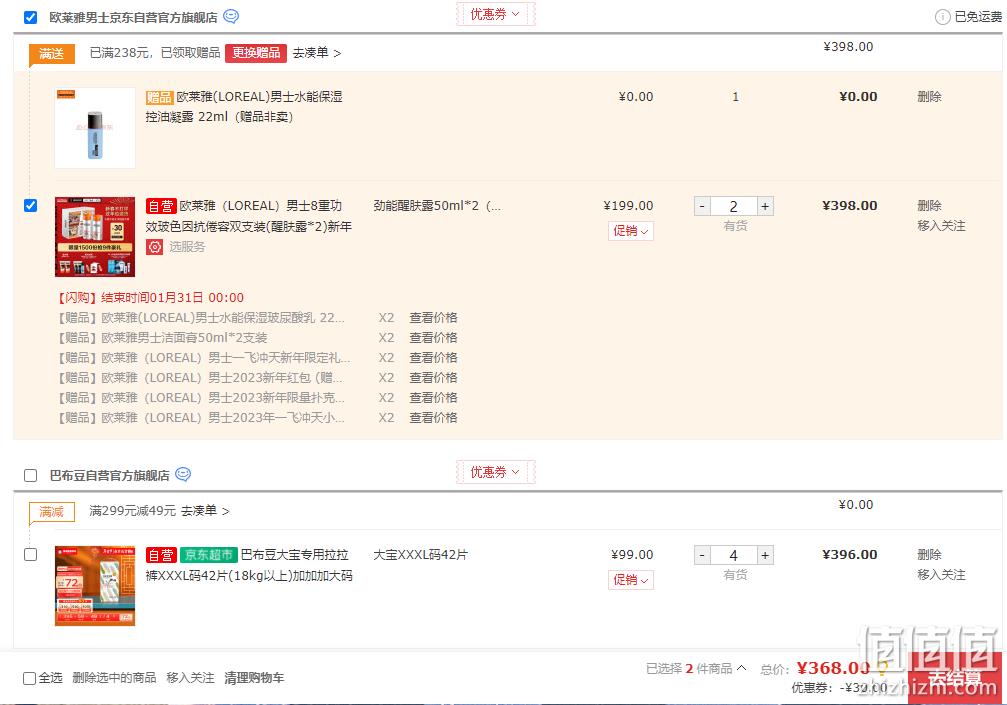The width and height of the screenshot is (1007, 705).
Task: Expand 优惠券 dropdown for 欧莱雅 store
Action: pyautogui.click(x=495, y=14)
